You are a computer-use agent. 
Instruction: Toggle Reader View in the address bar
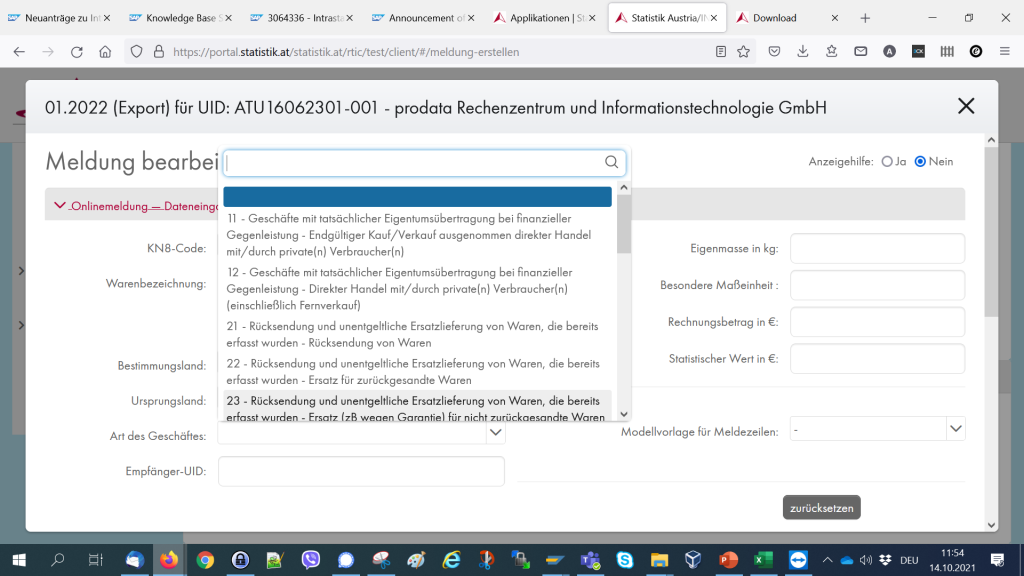click(x=719, y=52)
